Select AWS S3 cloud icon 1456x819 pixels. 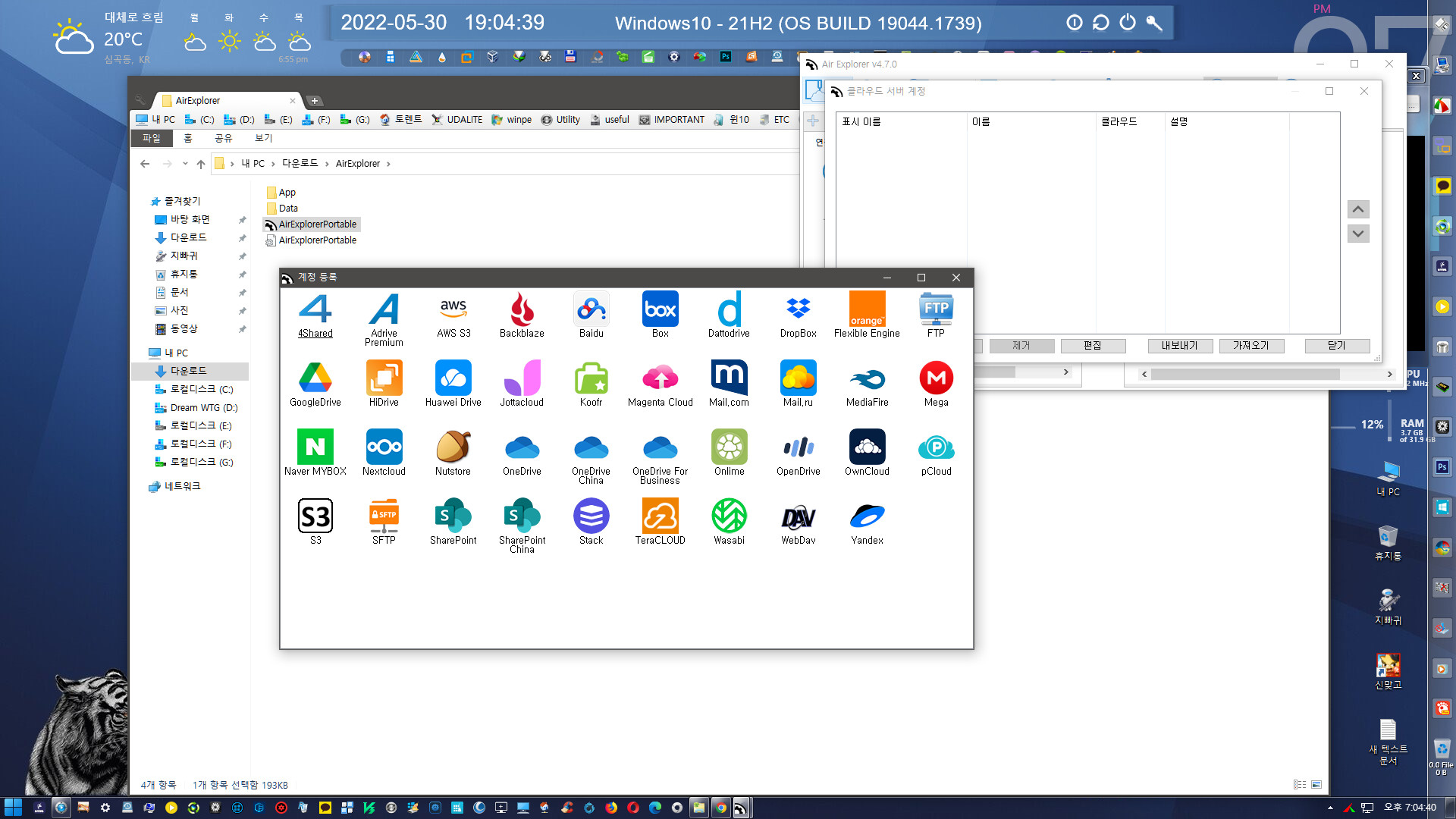tap(453, 315)
